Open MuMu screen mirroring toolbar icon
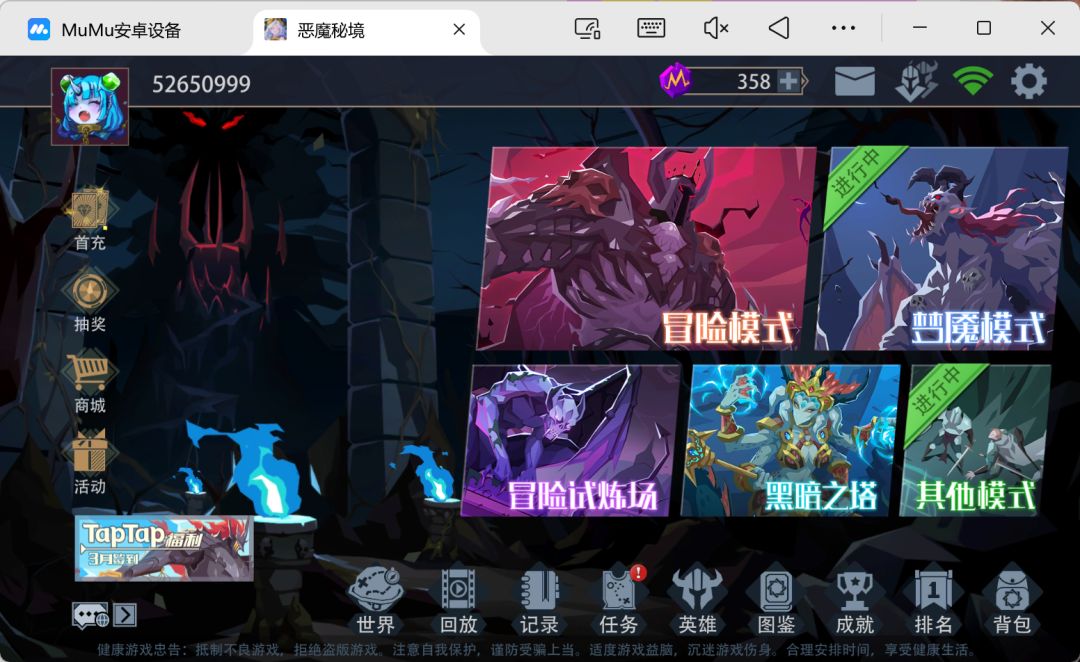This screenshot has height=662, width=1080. click(x=588, y=28)
